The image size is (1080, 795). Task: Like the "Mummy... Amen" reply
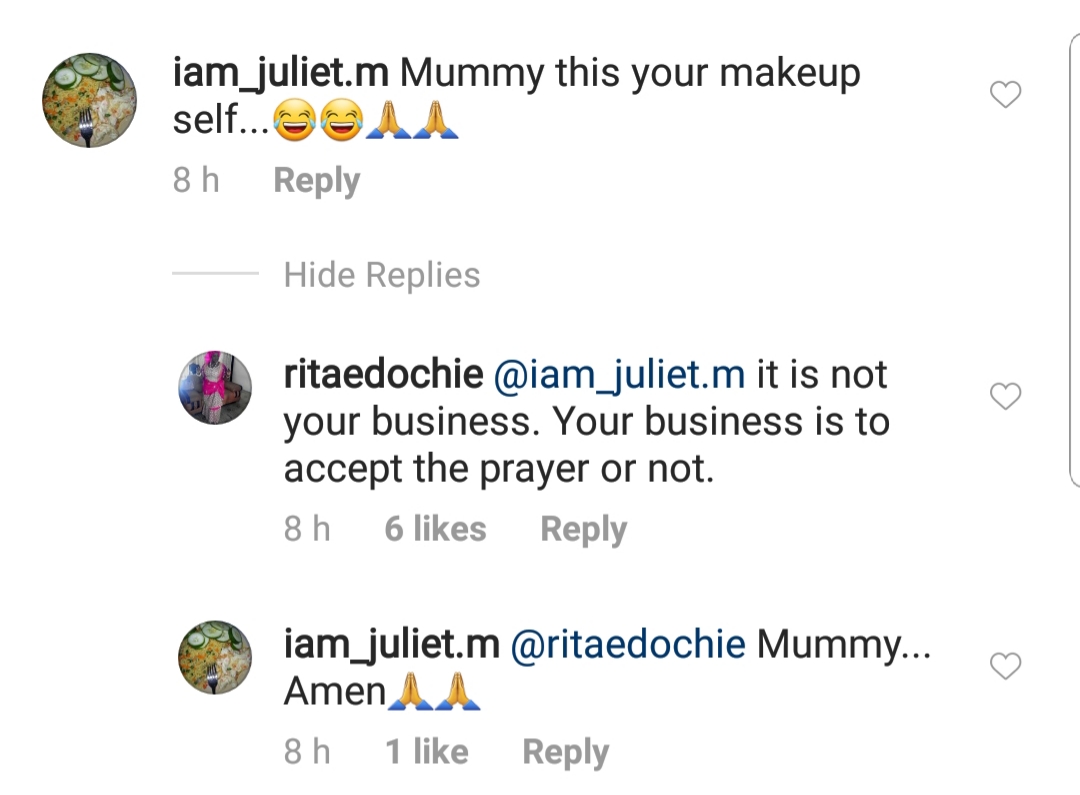pos(1004,666)
